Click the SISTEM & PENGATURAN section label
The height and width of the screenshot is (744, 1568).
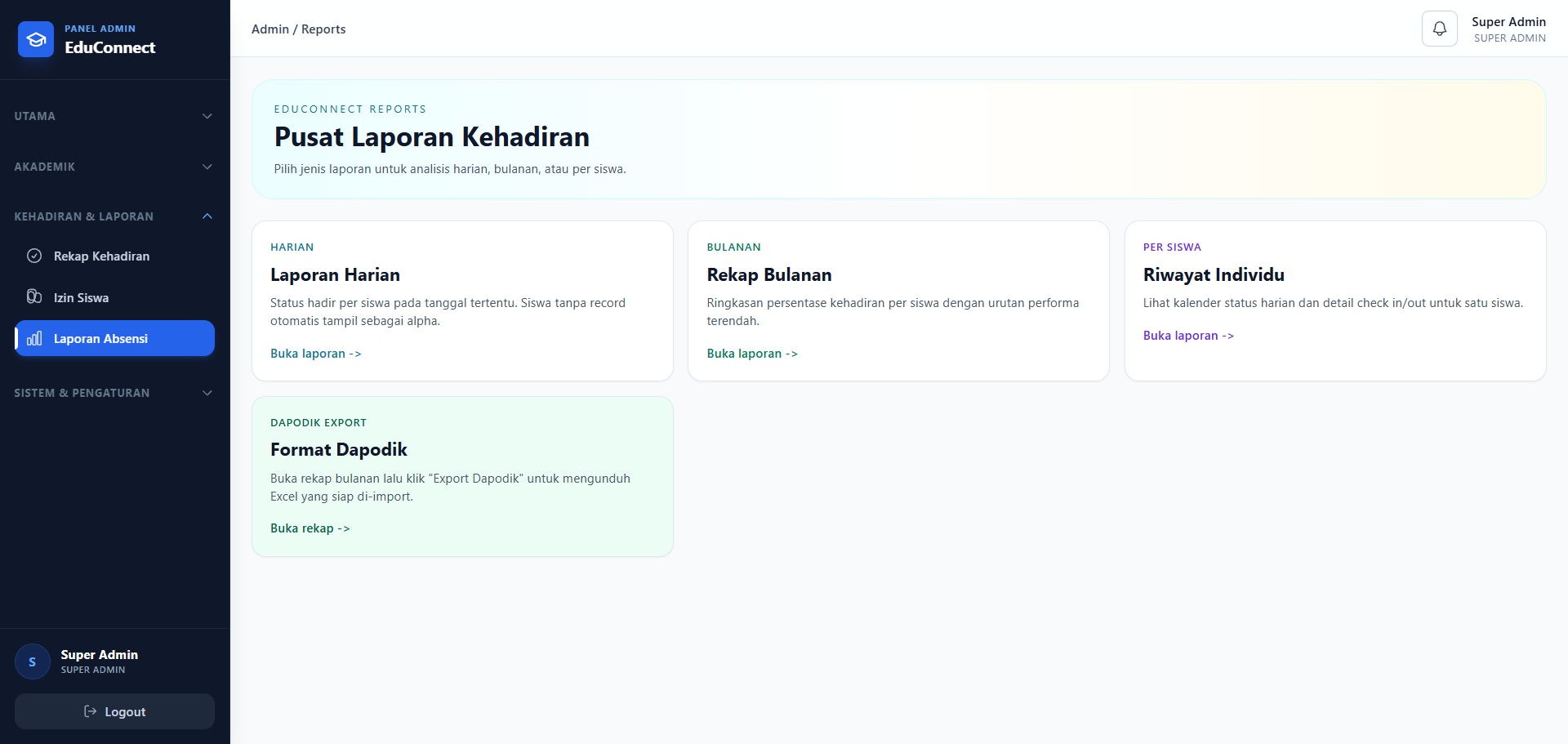82,393
